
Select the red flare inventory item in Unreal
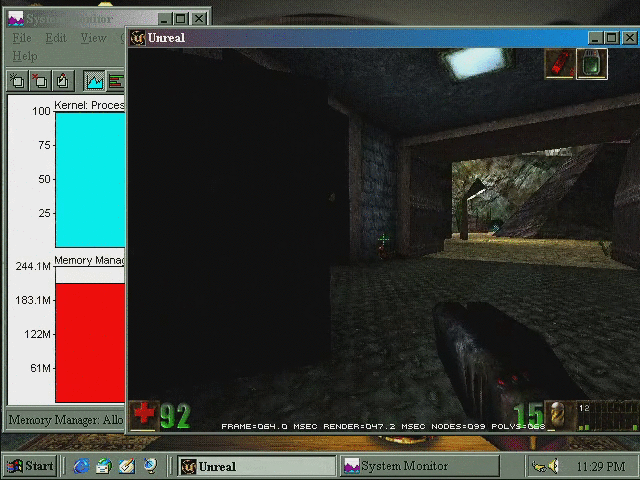(x=560, y=63)
